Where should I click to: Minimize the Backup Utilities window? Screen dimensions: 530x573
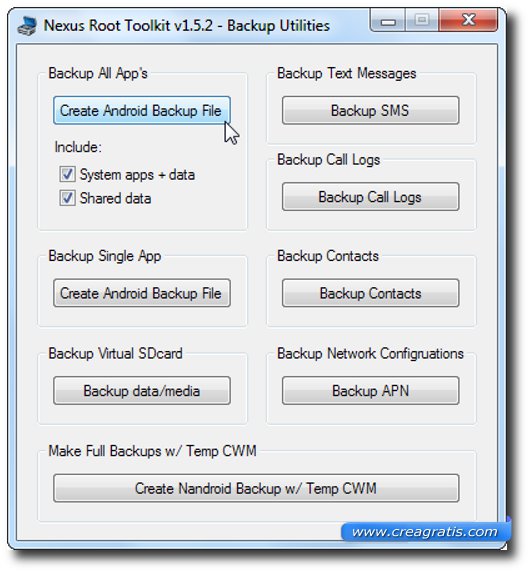click(x=388, y=21)
